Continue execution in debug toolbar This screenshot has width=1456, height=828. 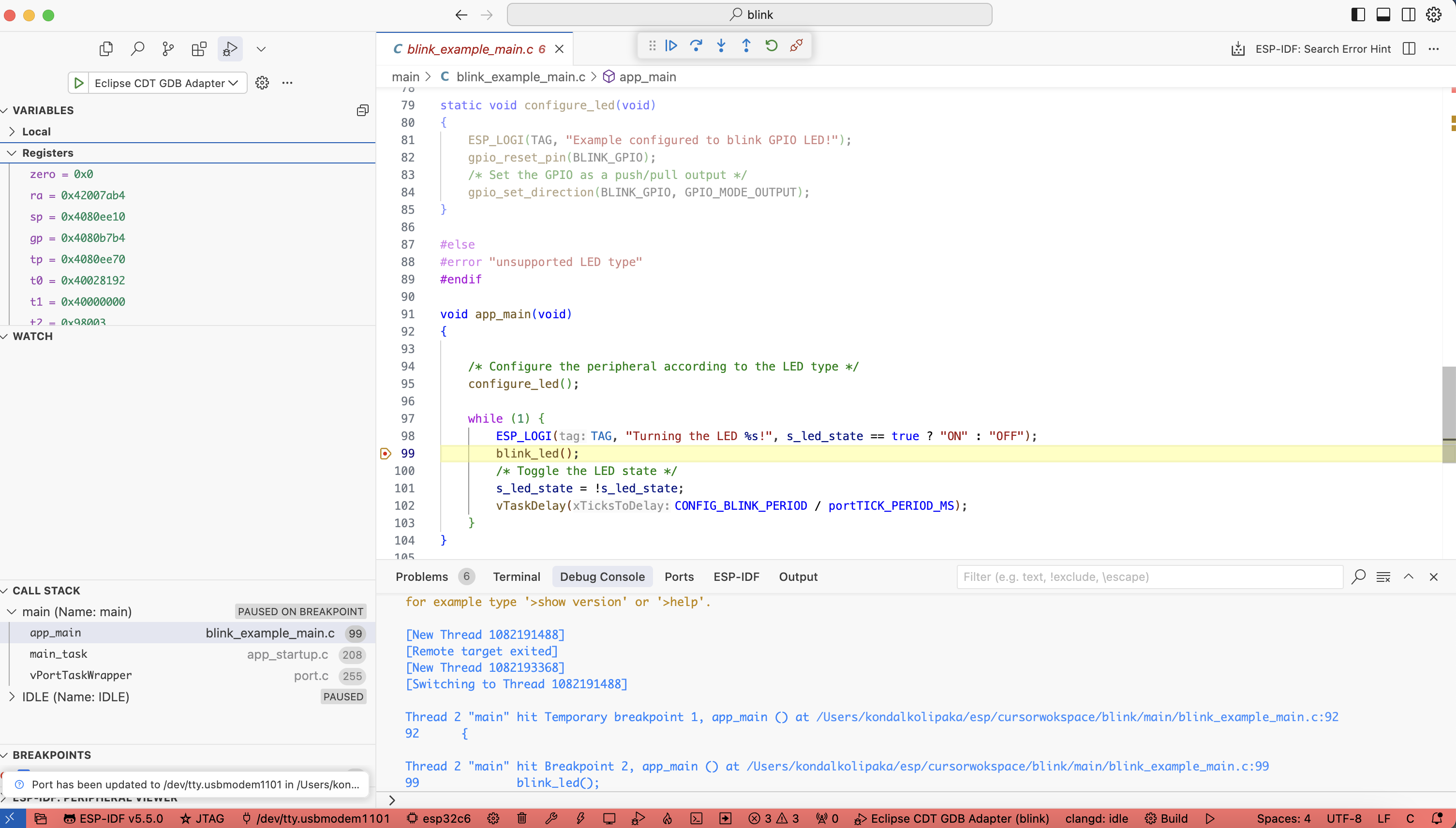click(671, 45)
